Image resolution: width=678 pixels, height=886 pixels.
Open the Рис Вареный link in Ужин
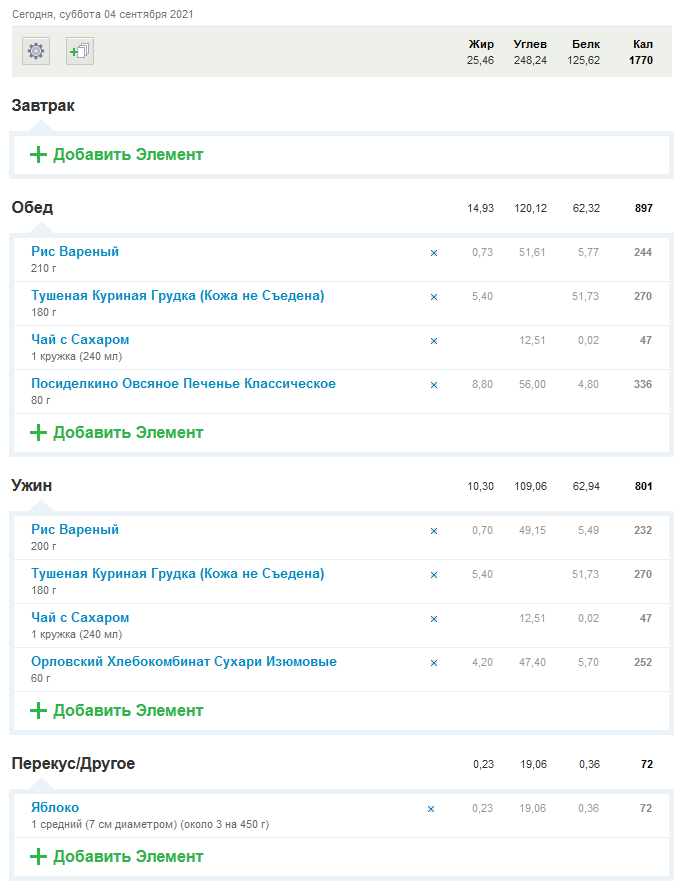(75, 530)
